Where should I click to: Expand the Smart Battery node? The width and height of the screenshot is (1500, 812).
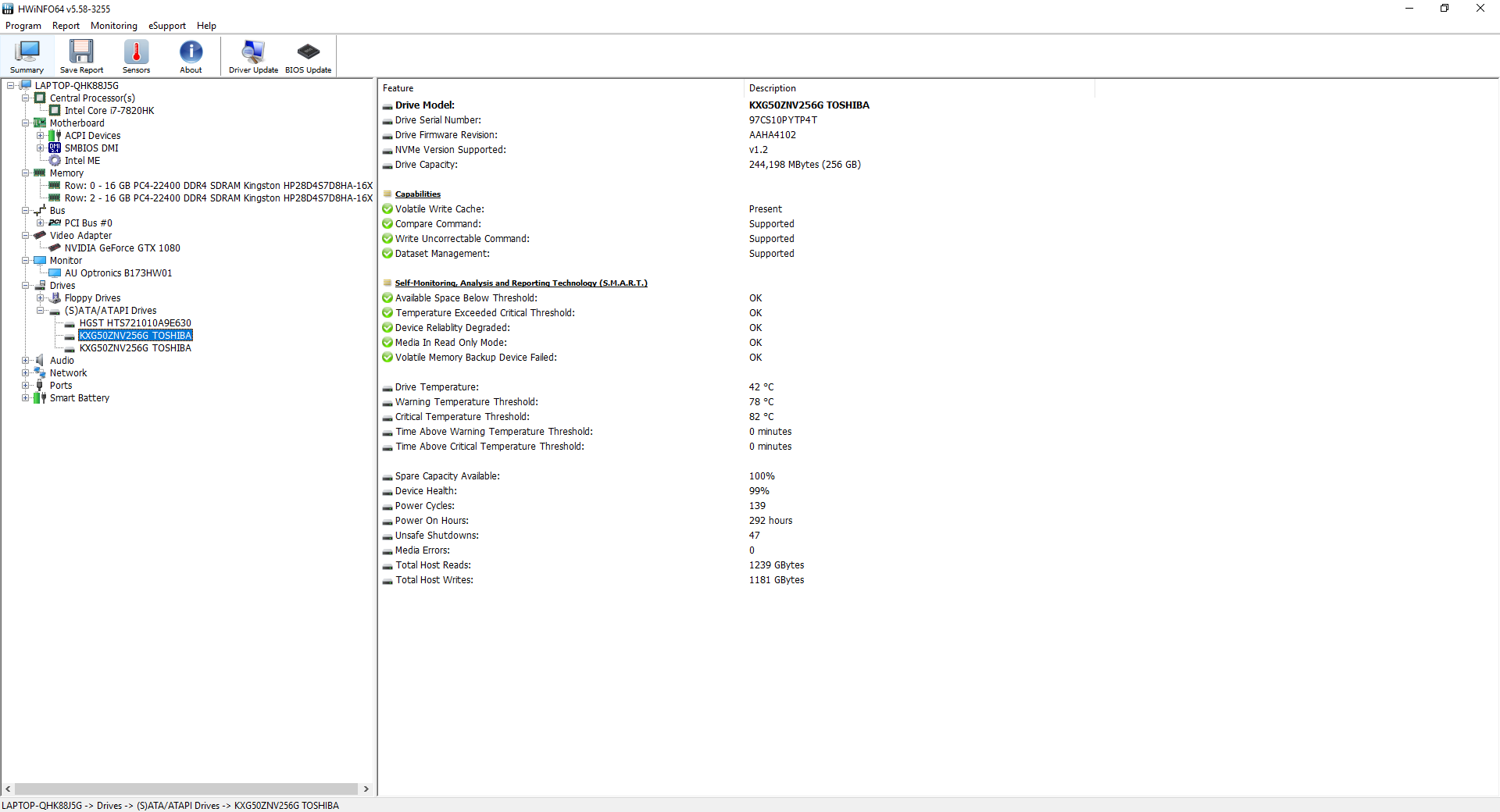(26, 398)
